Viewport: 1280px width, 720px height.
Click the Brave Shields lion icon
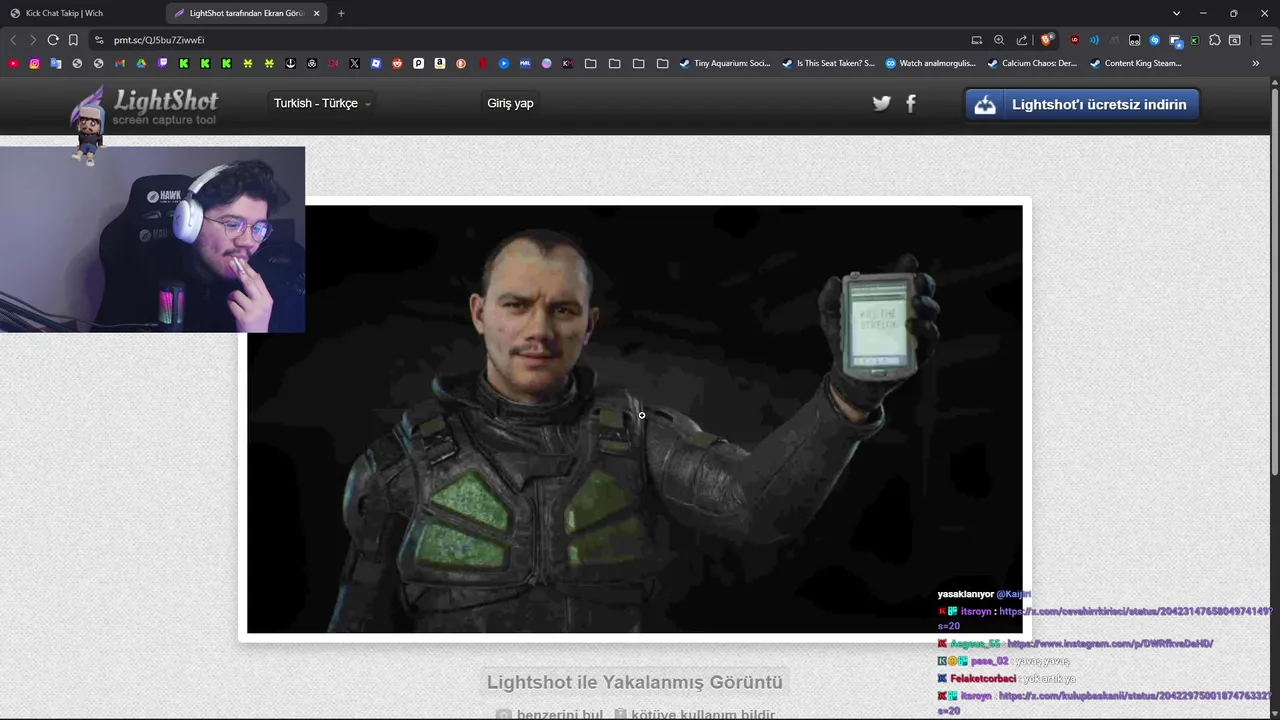tap(1047, 40)
